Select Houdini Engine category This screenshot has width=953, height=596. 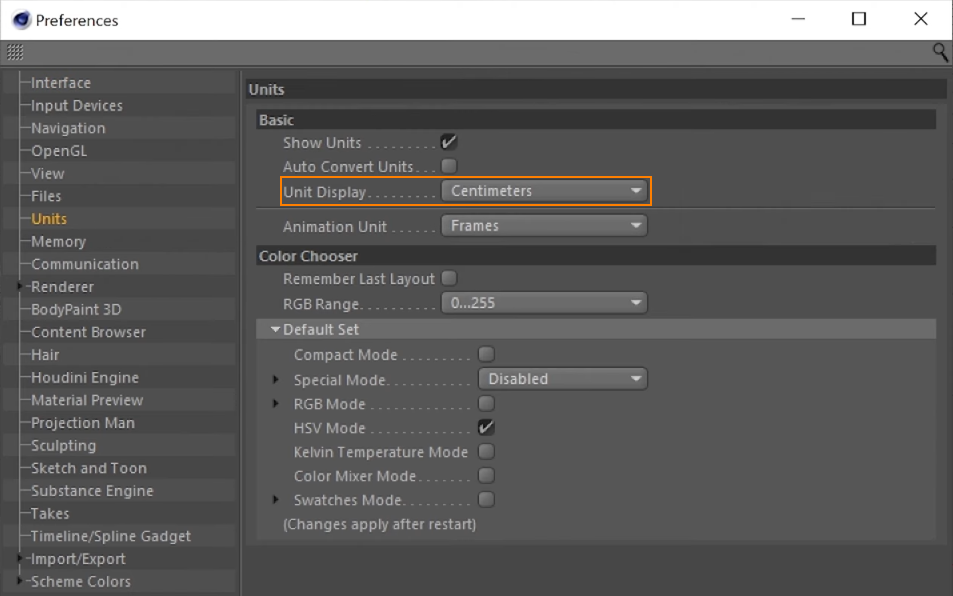(84, 377)
